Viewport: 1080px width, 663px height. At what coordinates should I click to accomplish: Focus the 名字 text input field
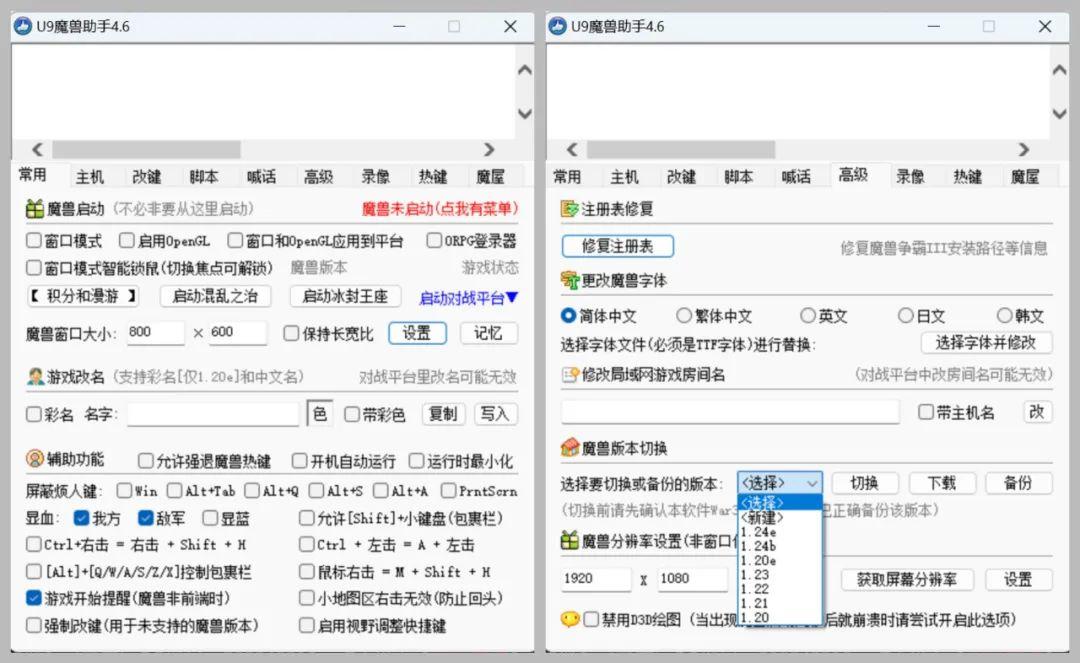(x=212, y=414)
